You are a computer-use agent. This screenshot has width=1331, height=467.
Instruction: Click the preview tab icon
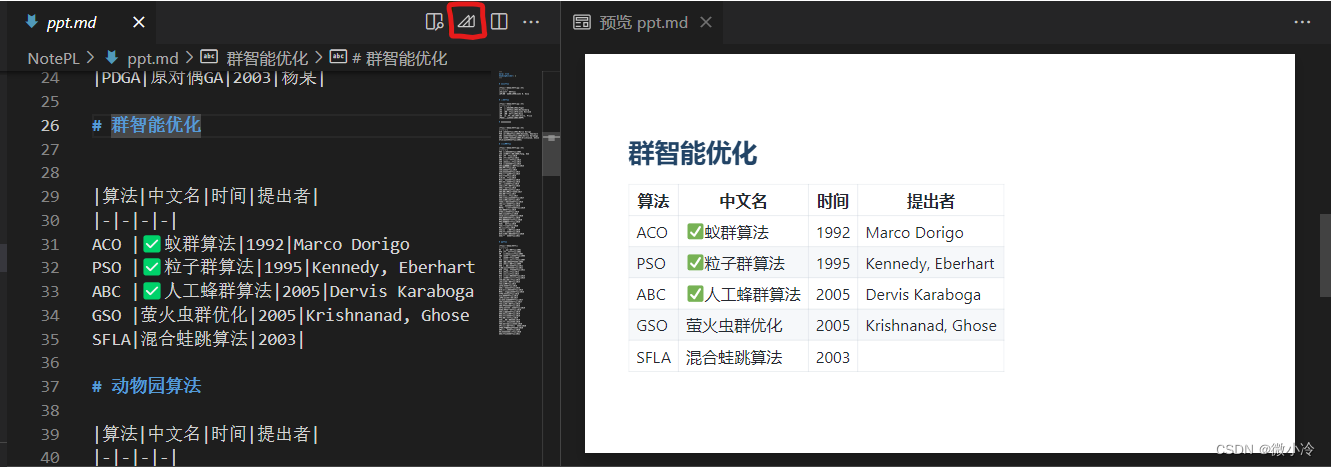point(581,22)
